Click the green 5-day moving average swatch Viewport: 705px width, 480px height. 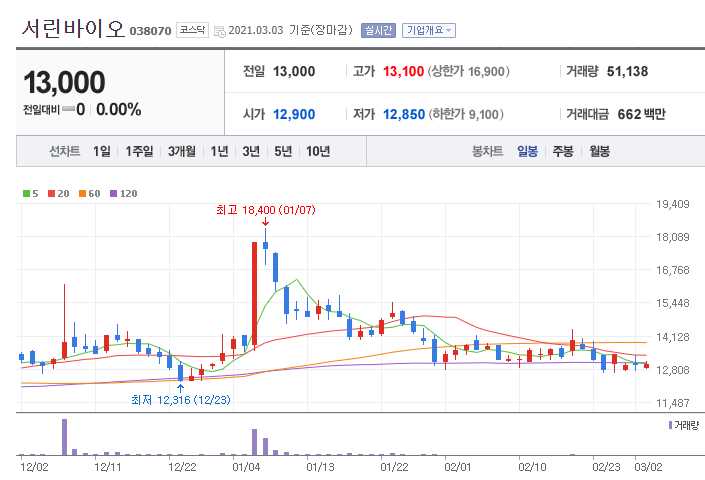27,194
